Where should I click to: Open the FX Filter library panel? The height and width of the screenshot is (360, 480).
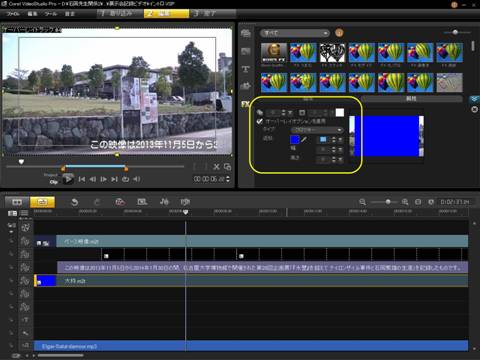(x=246, y=104)
